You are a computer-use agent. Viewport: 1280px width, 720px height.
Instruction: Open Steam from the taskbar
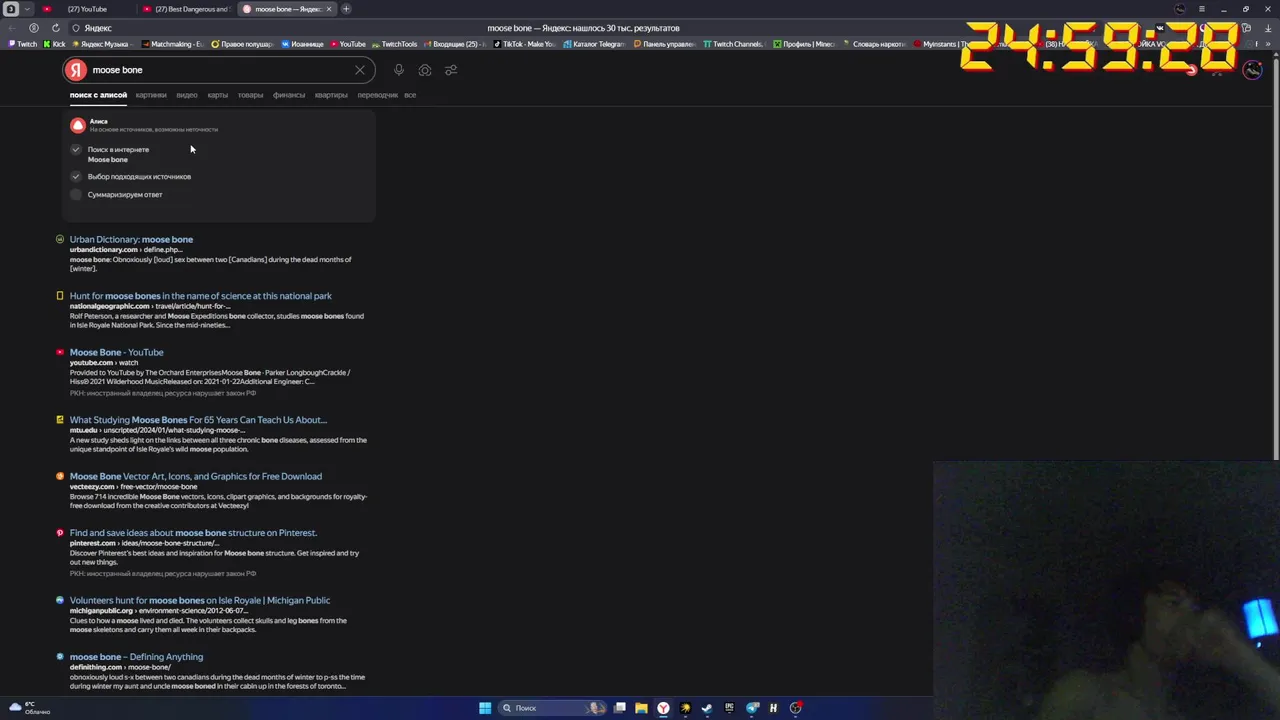(x=707, y=708)
